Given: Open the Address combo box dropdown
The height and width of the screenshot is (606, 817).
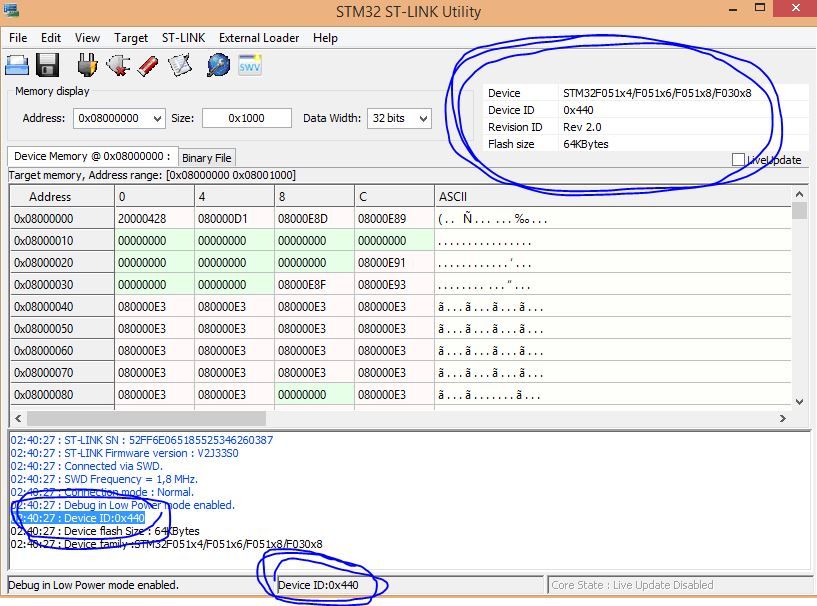Looking at the screenshot, I should [157, 118].
